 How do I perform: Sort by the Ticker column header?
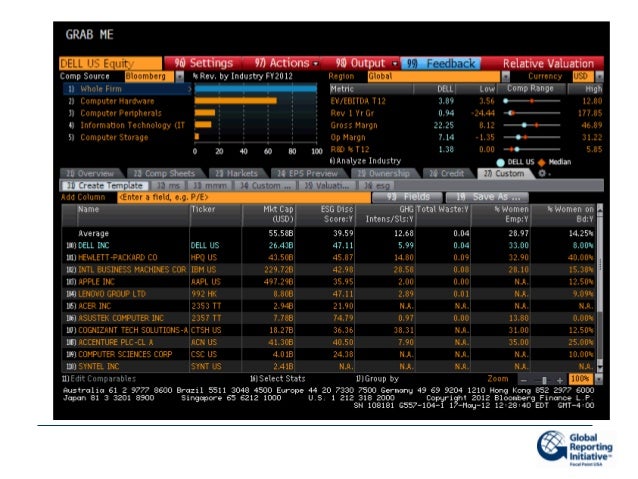(x=216, y=214)
